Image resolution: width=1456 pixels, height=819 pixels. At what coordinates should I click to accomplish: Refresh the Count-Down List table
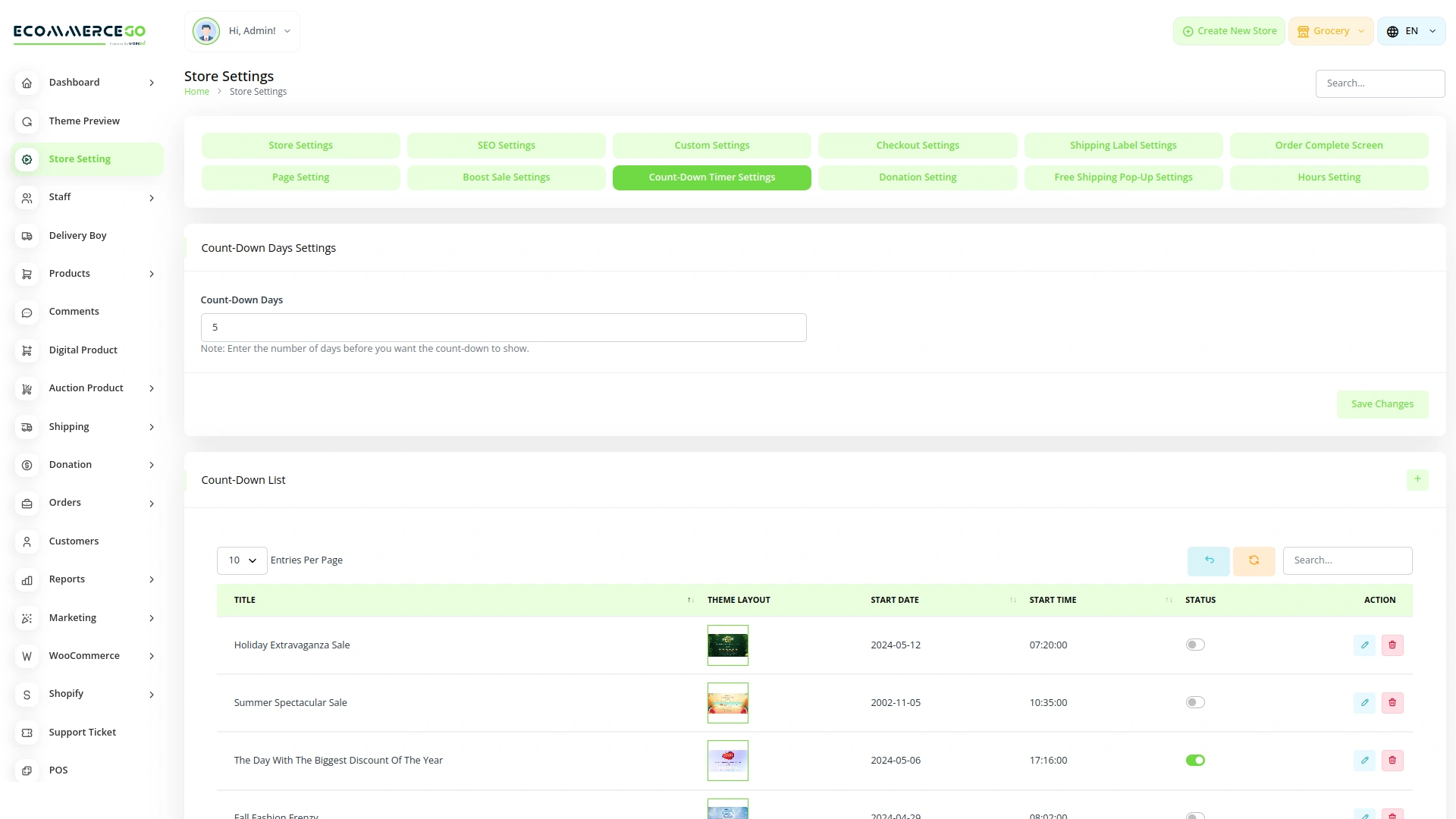click(x=1254, y=560)
